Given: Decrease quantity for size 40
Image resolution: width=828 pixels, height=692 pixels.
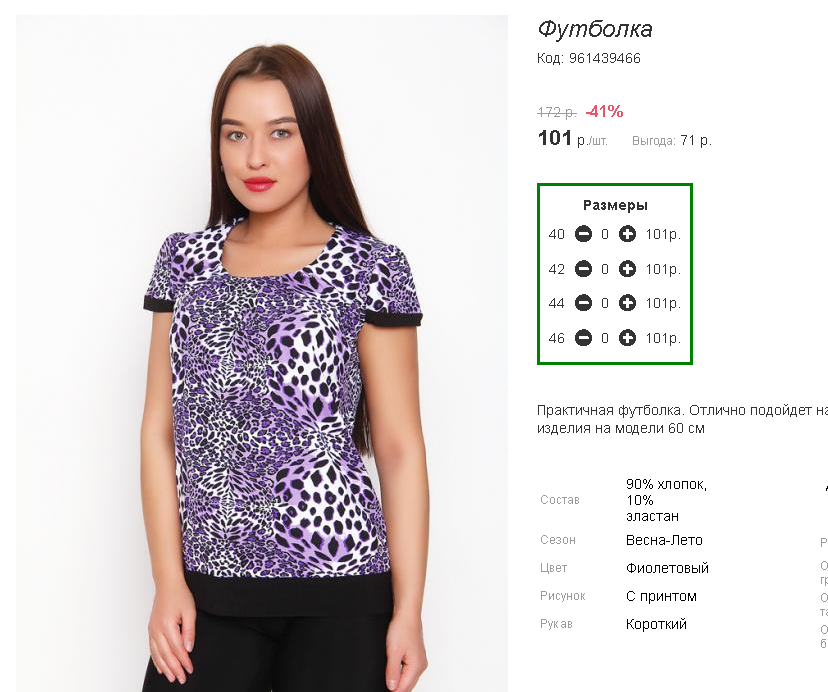Looking at the screenshot, I should point(583,234).
